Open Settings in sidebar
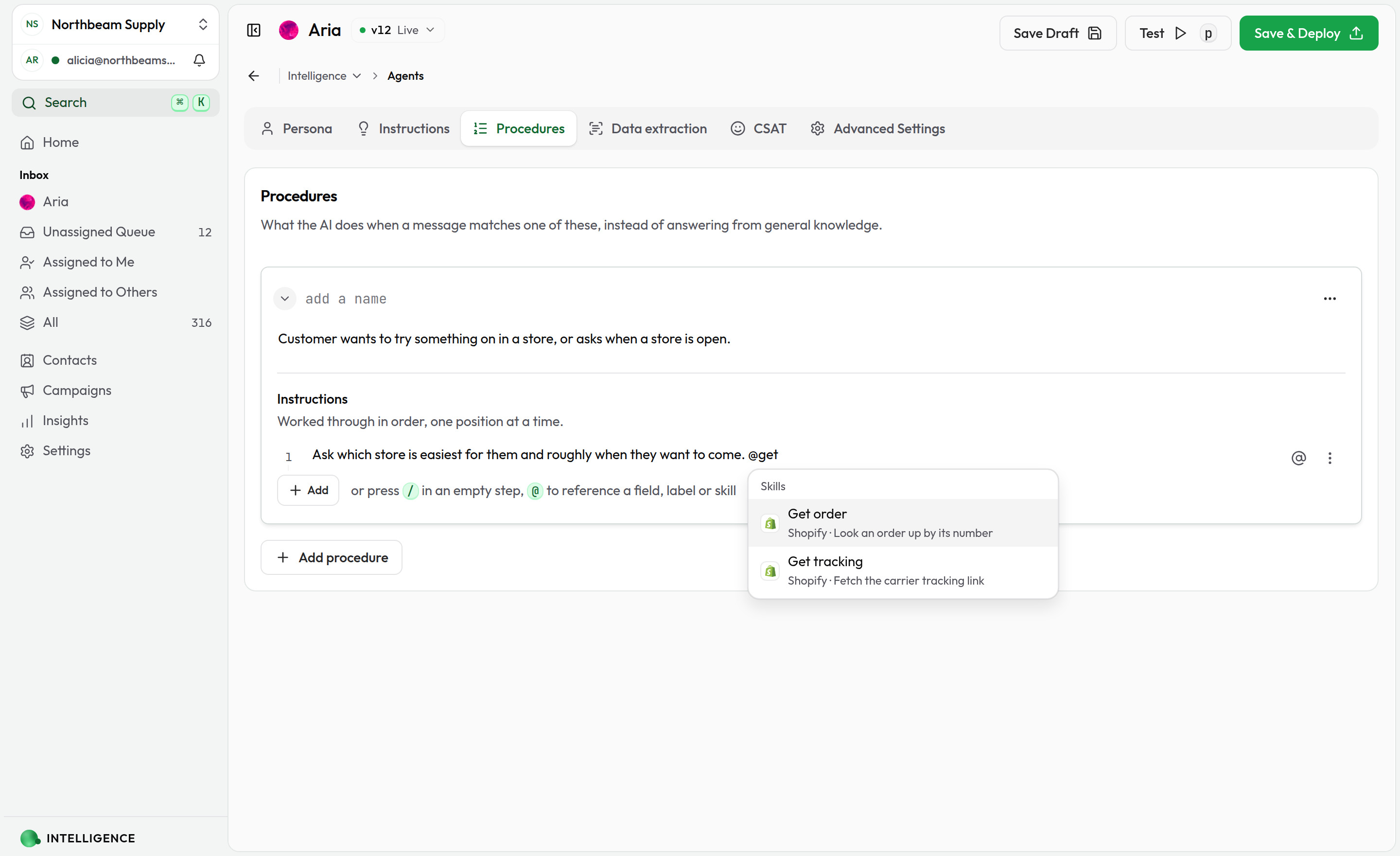The width and height of the screenshot is (1400, 856). 116,451
